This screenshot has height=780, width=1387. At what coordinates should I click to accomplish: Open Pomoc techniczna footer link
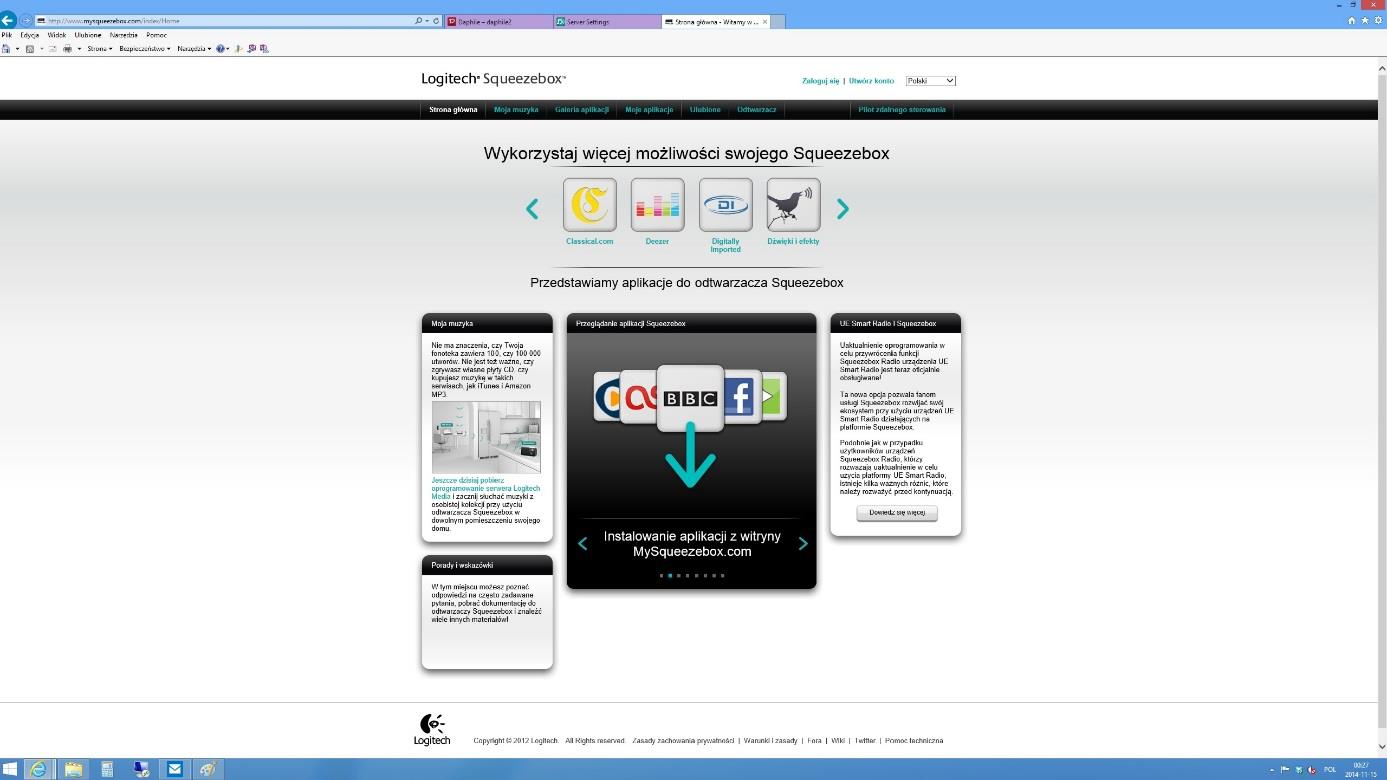pyautogui.click(x=914, y=741)
